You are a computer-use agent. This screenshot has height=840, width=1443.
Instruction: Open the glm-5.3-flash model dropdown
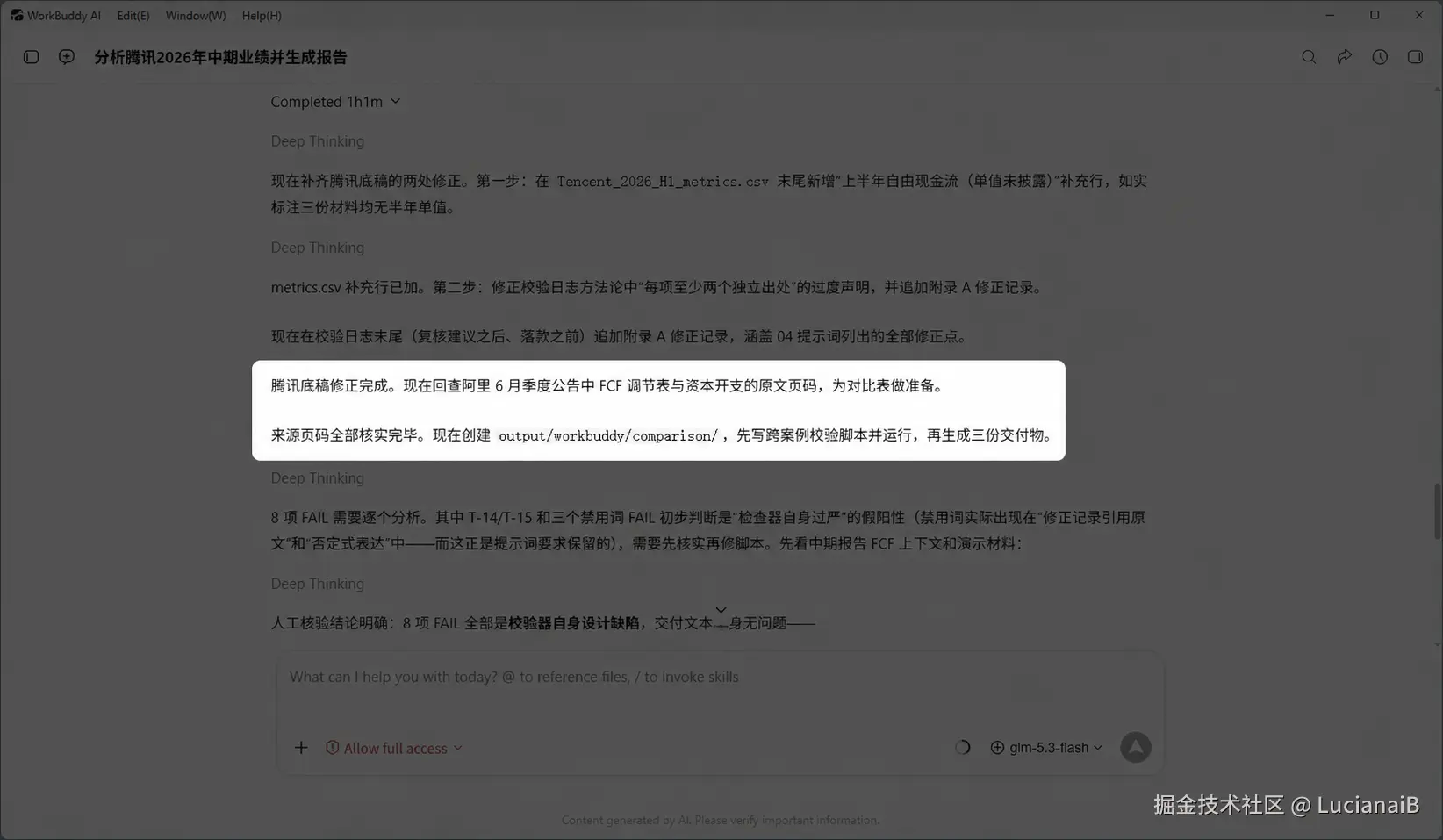1046,748
